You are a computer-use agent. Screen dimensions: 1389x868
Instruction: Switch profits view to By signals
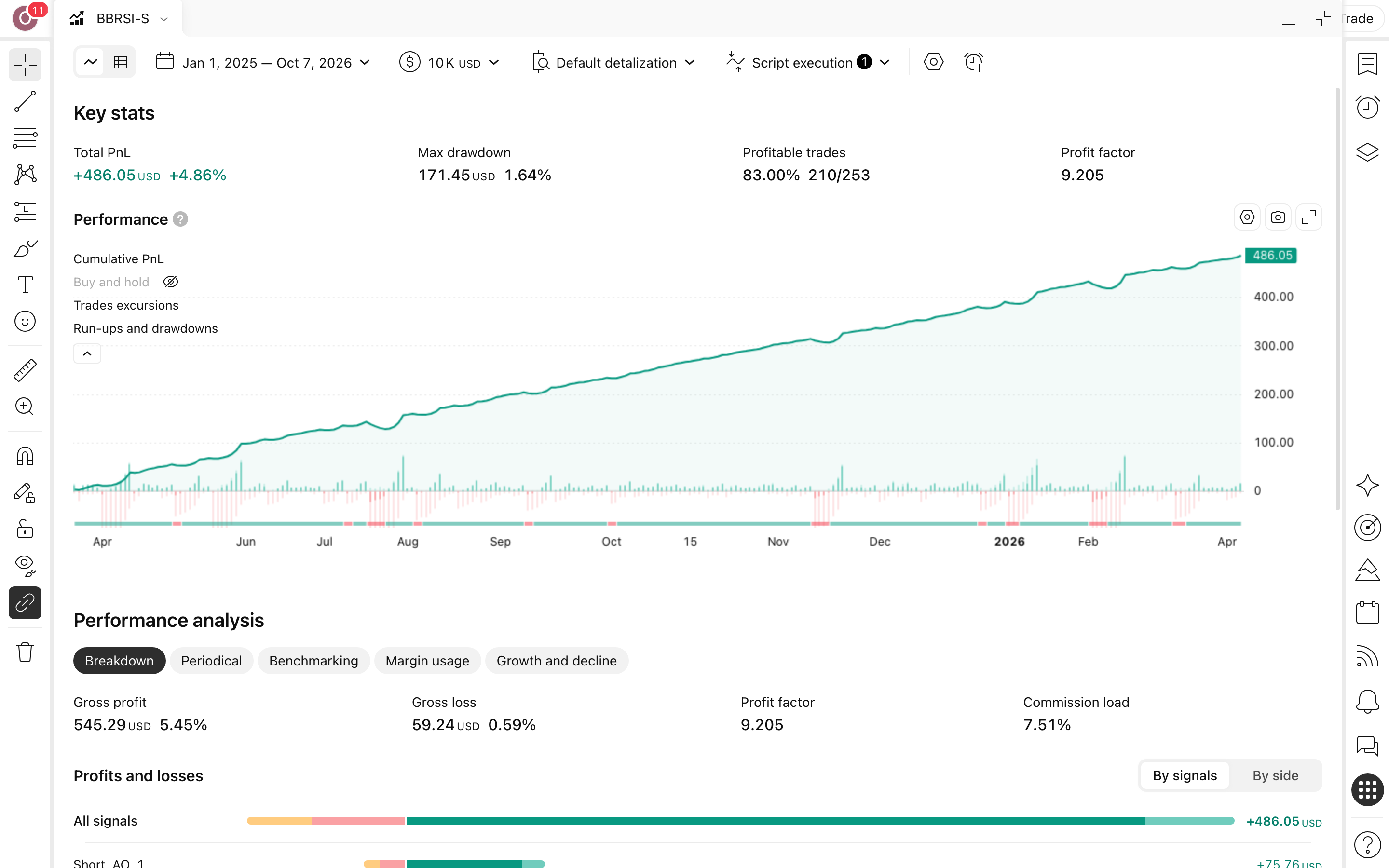(x=1185, y=775)
